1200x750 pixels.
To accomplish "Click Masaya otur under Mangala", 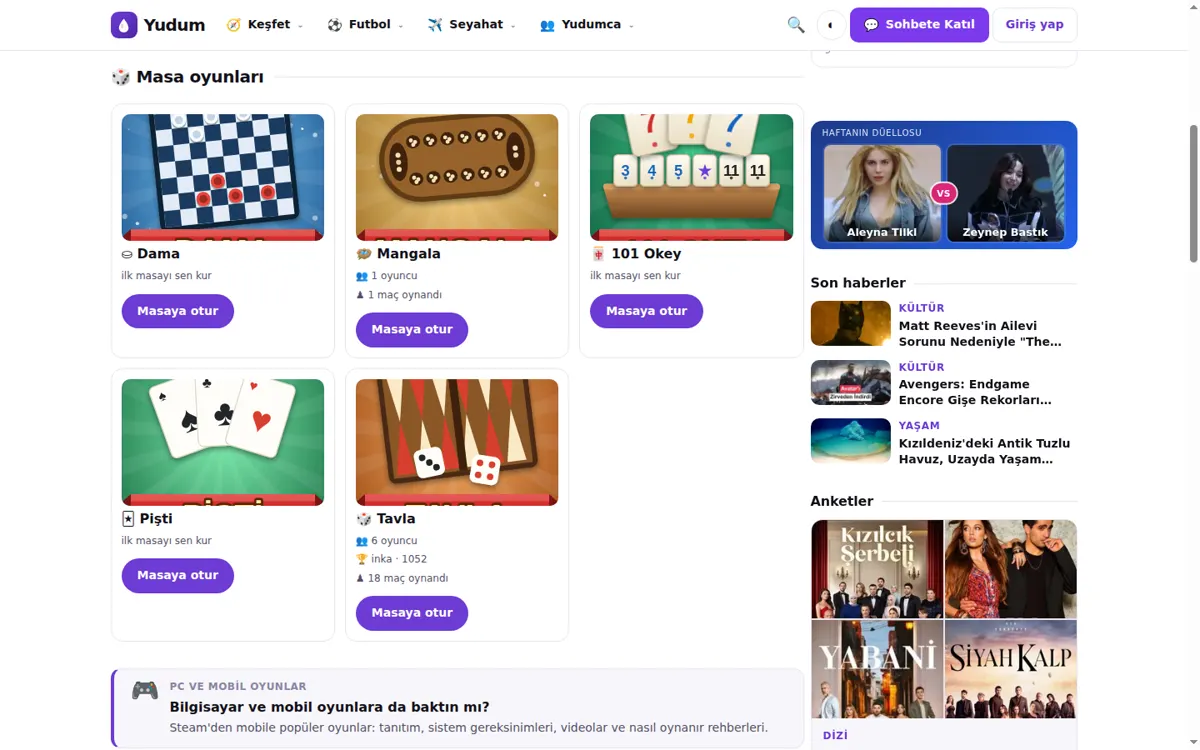I will (x=412, y=330).
